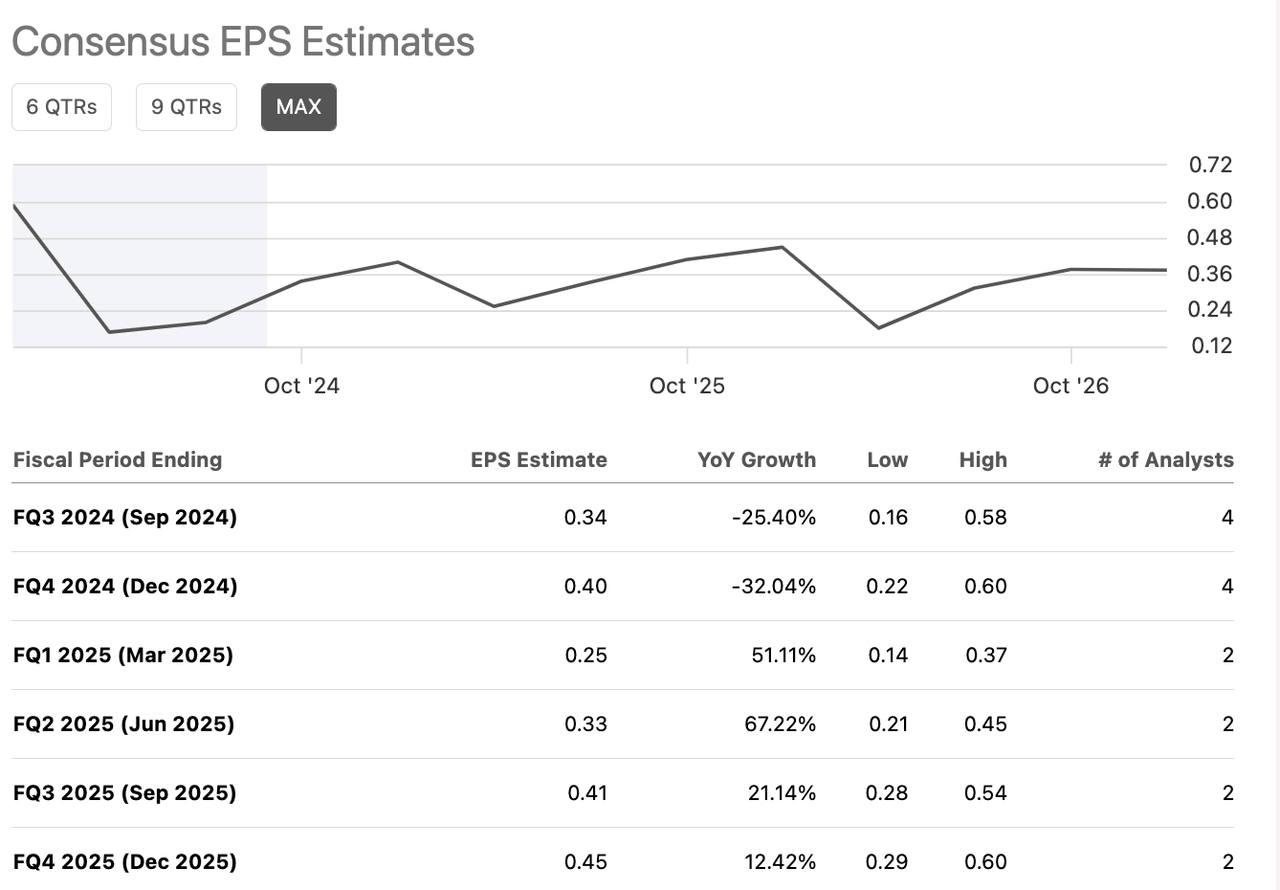Select the FQ3 2024 (Sep 2024) row

[x=125, y=517]
